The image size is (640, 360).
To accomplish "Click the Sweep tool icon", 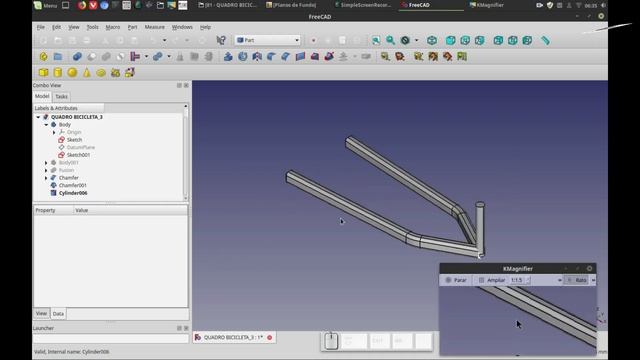I will point(329,56).
